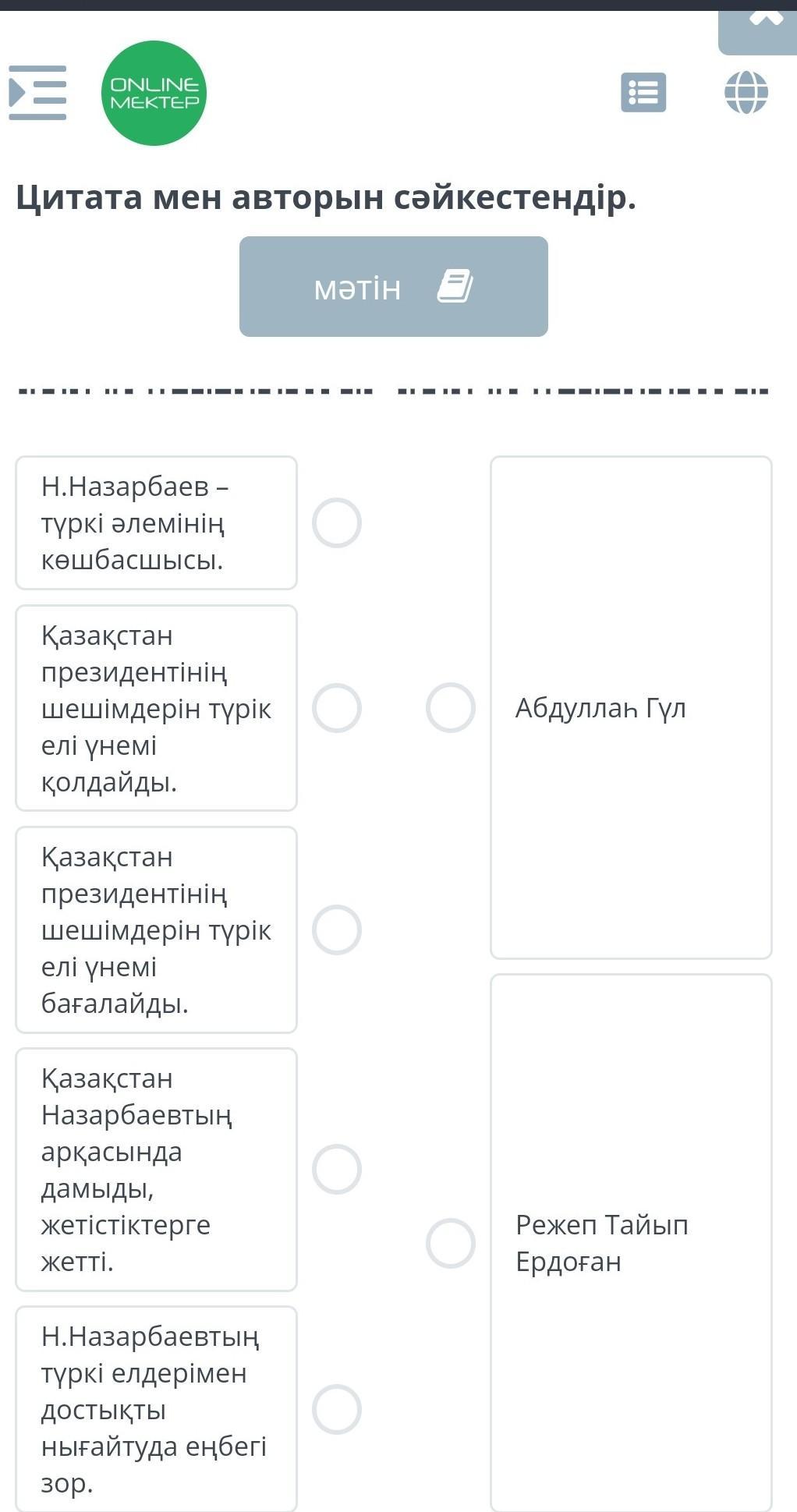The image size is (797, 1512).
Task: Open the language globe icon
Action: click(746, 92)
